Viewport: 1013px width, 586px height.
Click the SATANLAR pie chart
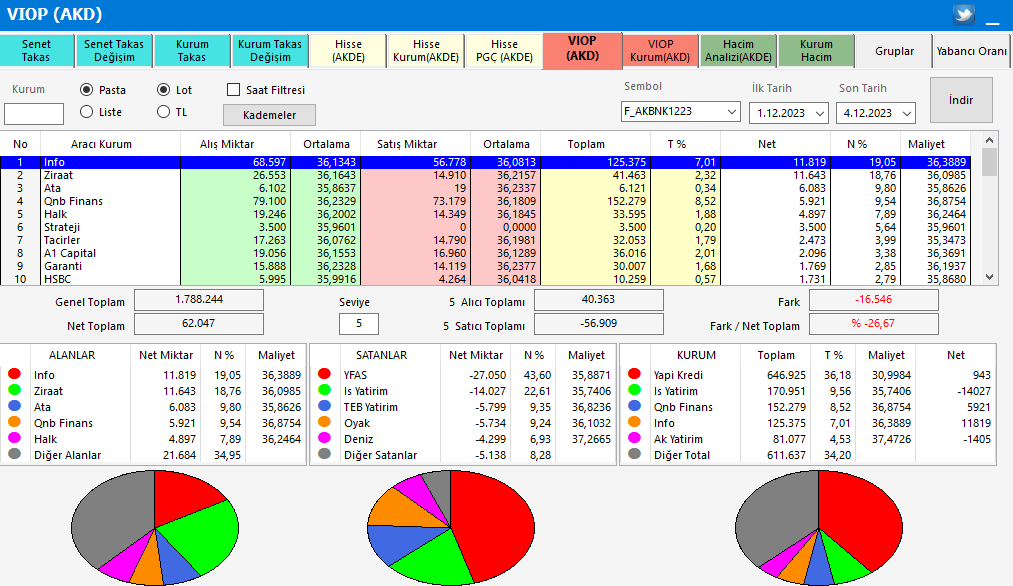451,527
